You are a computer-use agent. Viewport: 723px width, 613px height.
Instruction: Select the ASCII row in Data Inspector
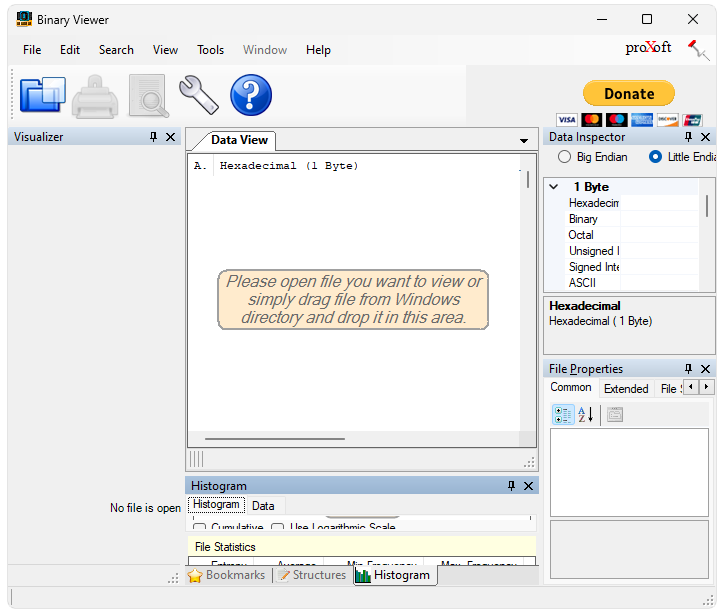tap(631, 283)
